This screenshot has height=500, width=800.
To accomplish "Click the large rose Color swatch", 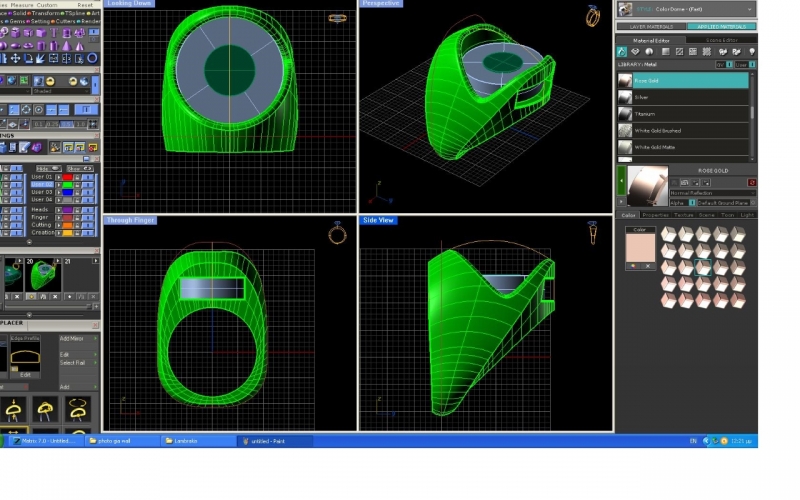I will [640, 248].
